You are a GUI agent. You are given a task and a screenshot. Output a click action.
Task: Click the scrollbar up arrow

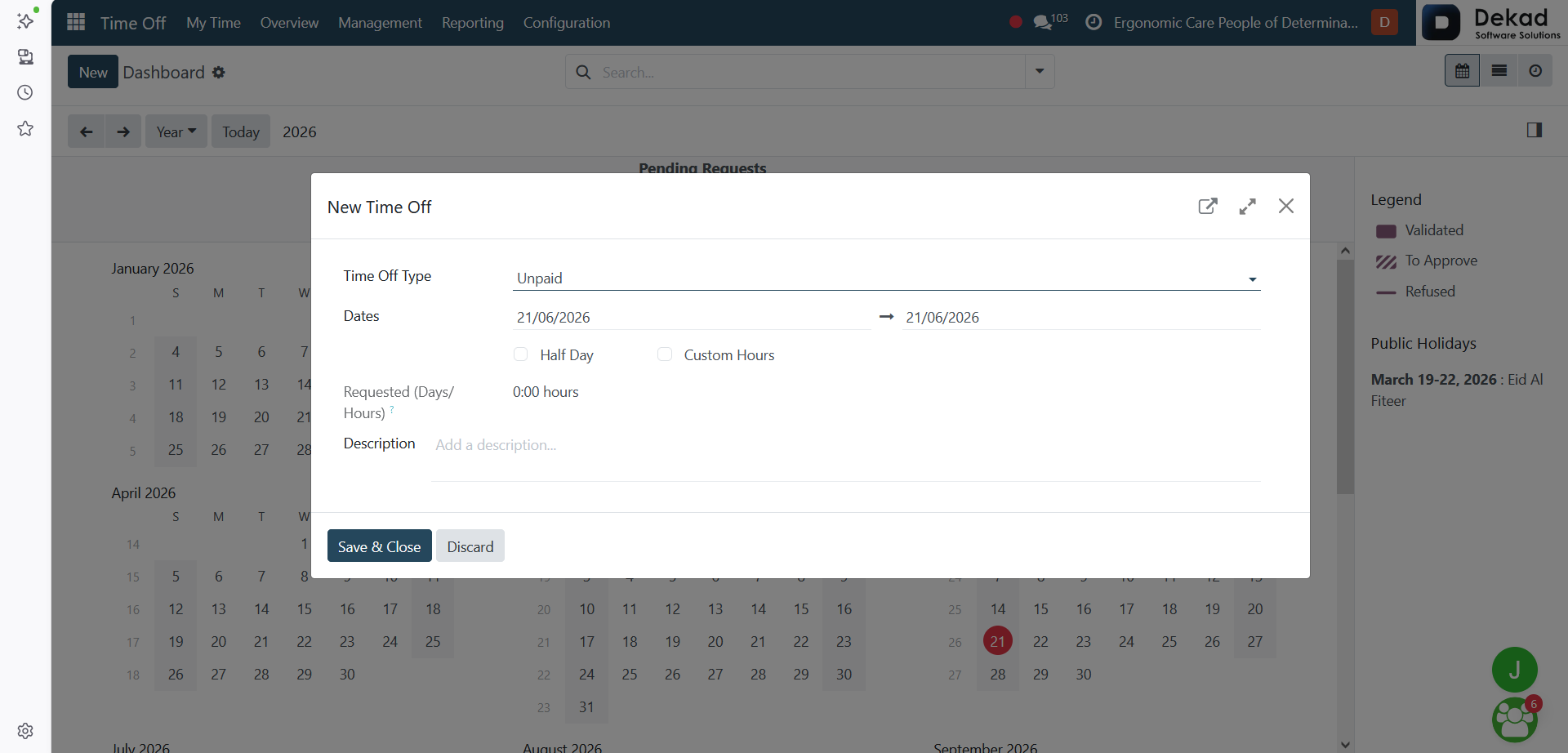[1345, 251]
